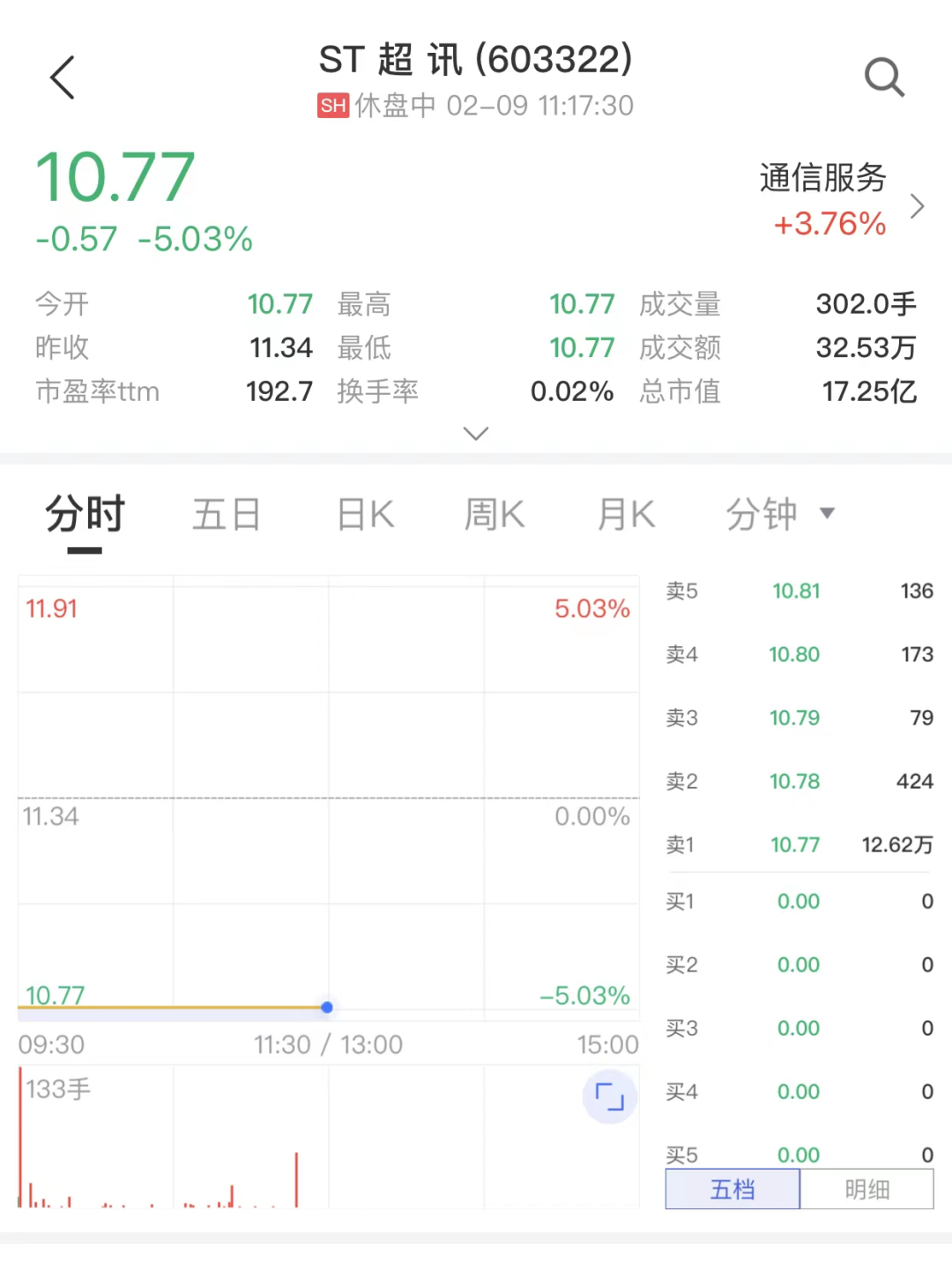Select 卖5 row price 10.81
Viewport: 952px width, 1263px height.
[x=796, y=591]
